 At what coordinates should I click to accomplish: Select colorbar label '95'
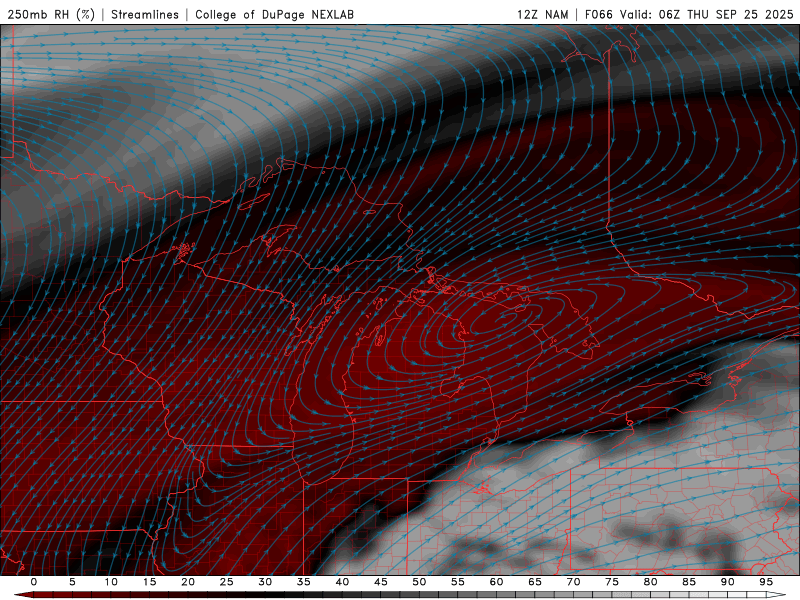click(766, 582)
